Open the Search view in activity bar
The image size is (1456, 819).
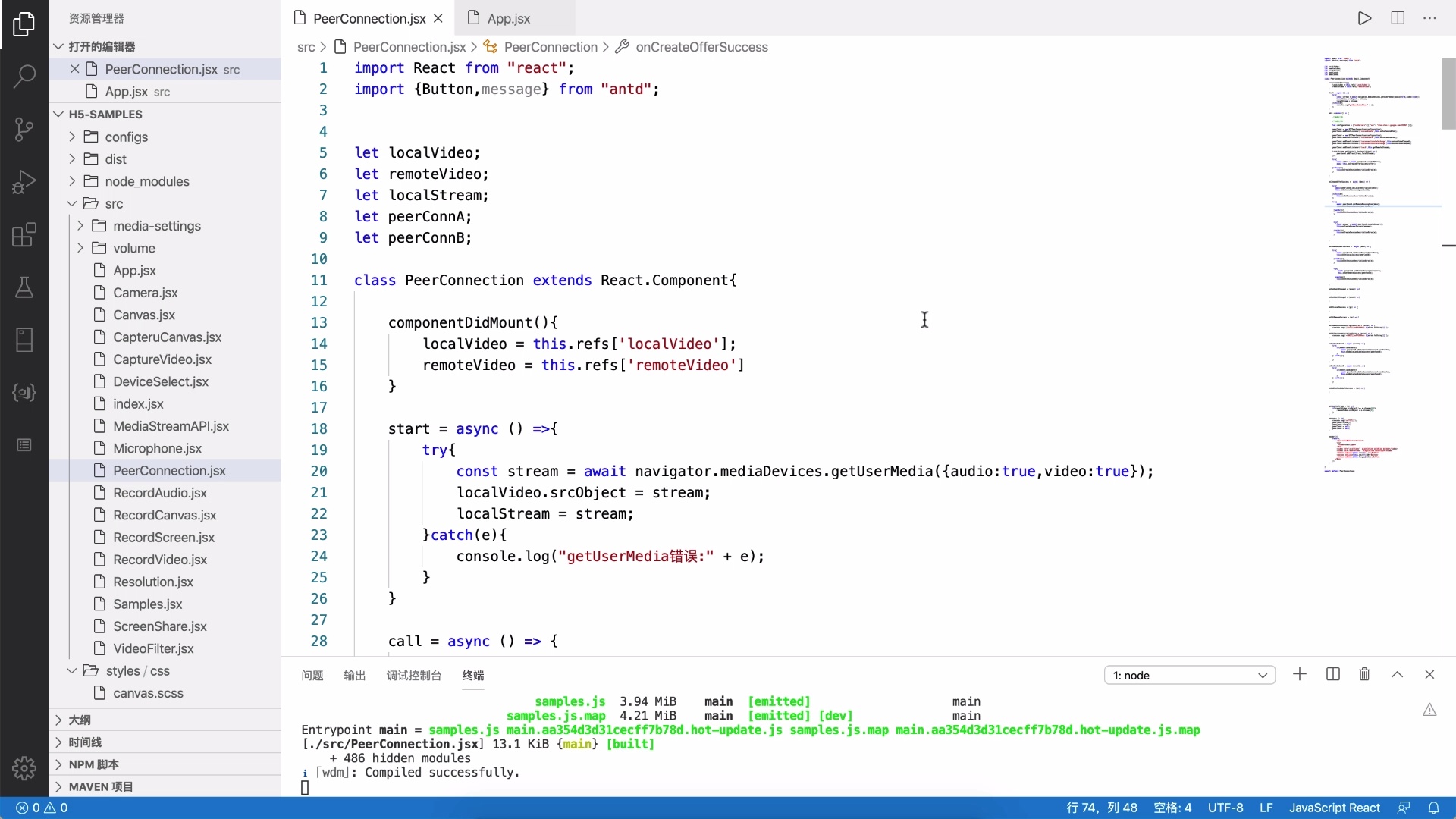click(x=24, y=76)
